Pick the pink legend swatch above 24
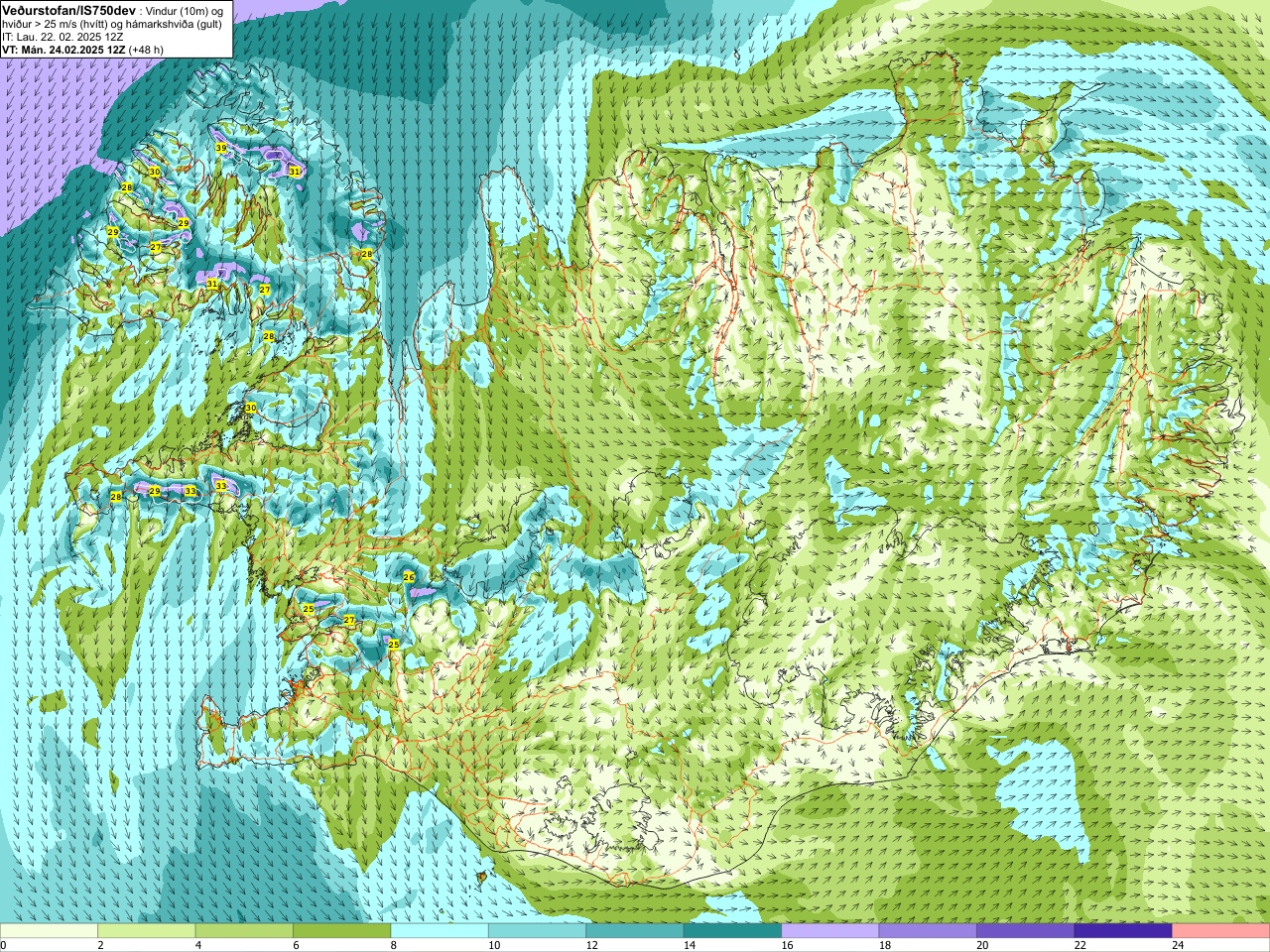Image resolution: width=1270 pixels, height=952 pixels. coord(1221,931)
